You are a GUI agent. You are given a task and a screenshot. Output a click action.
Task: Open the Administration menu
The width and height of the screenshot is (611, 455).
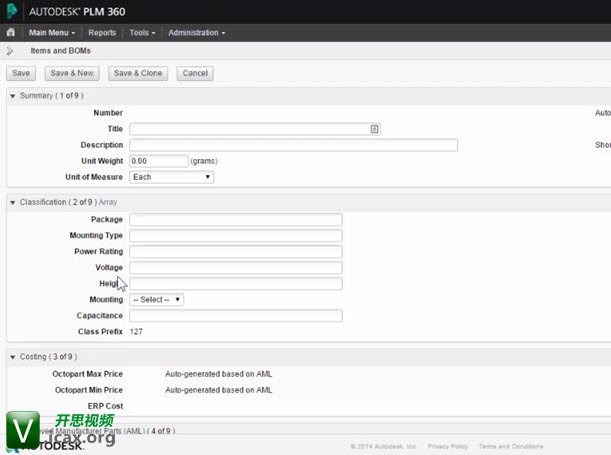(x=197, y=33)
